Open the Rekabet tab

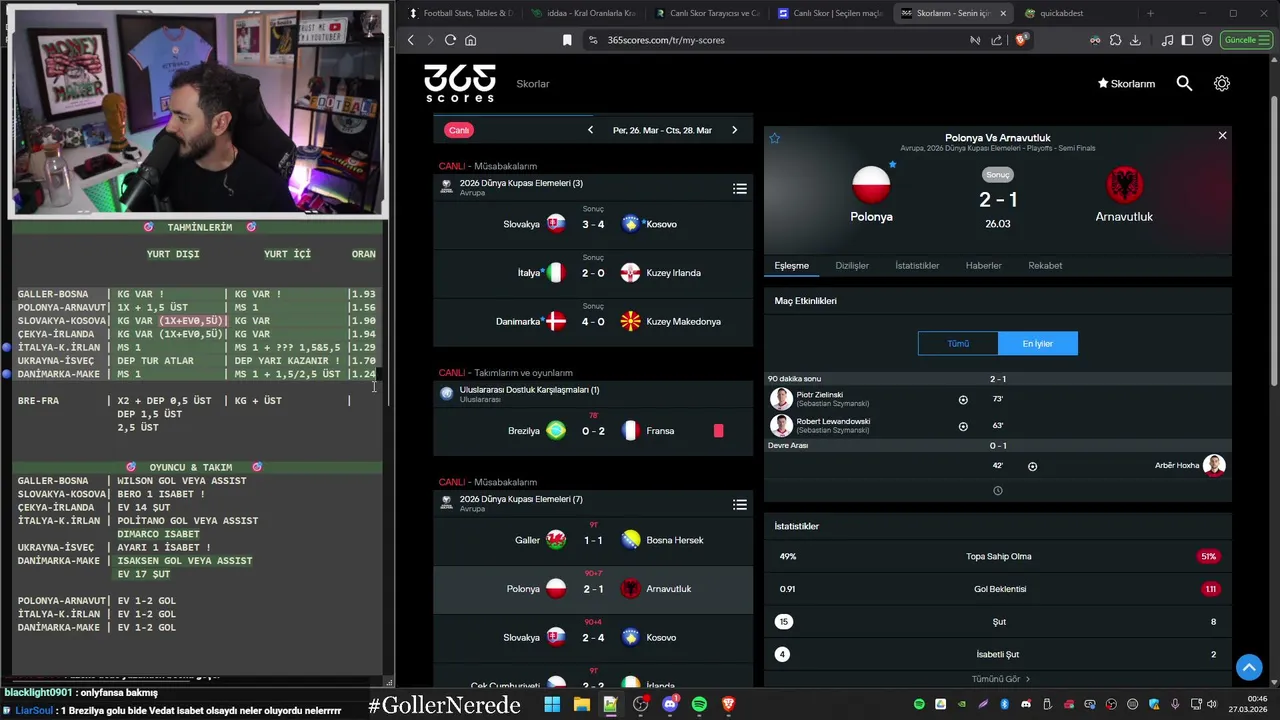pos(1045,266)
